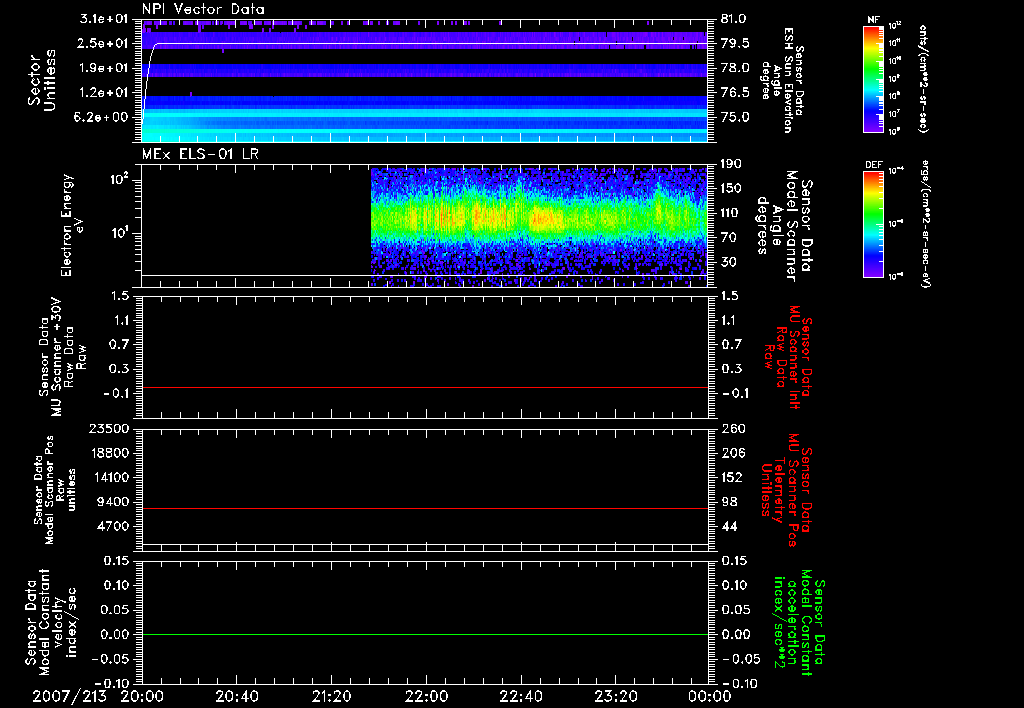Click the NF color scale bar
The height and width of the screenshot is (708, 1024).
[x=871, y=80]
